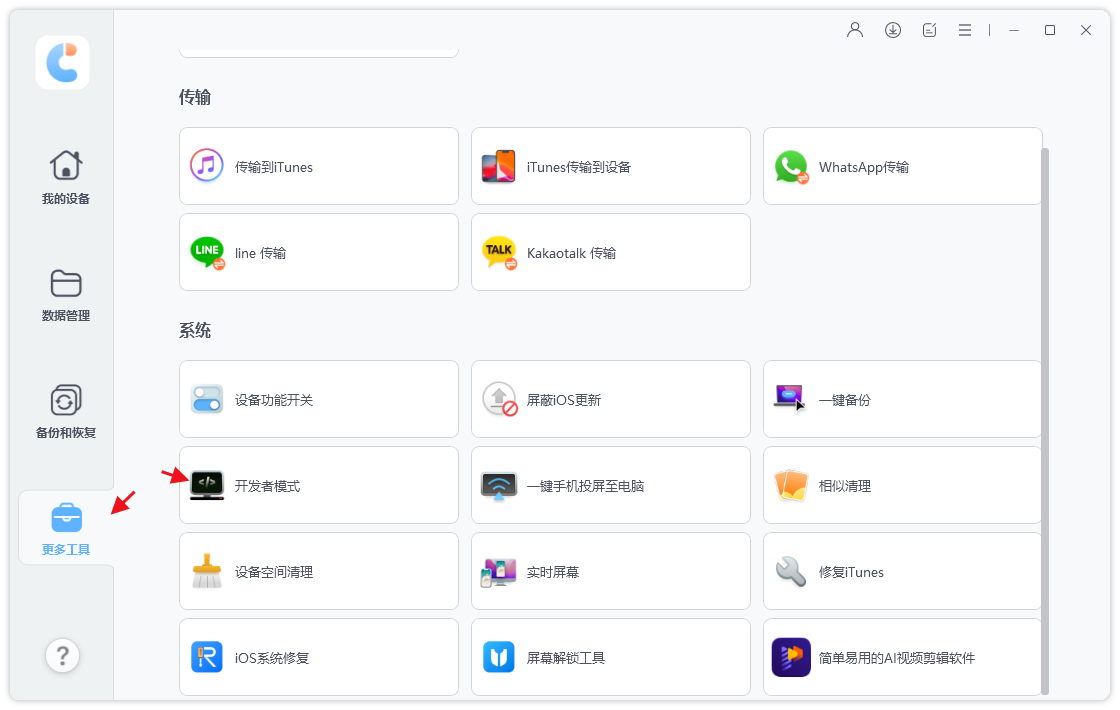
Task: Open 设备功能开关 settings tool
Action: tap(318, 399)
